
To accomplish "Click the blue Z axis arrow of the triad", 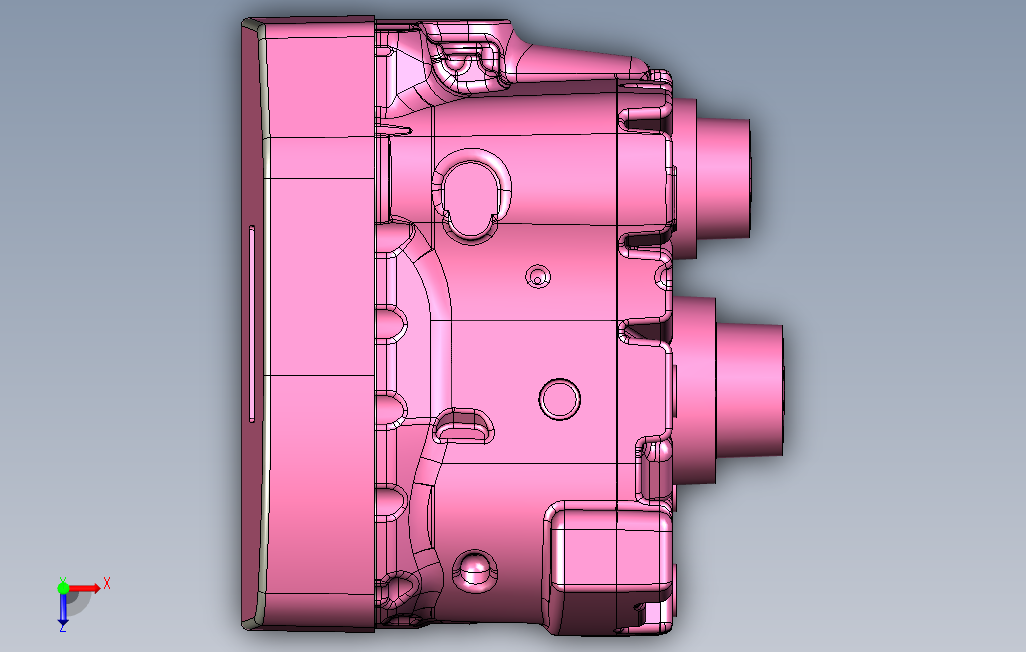I will pos(63,609).
